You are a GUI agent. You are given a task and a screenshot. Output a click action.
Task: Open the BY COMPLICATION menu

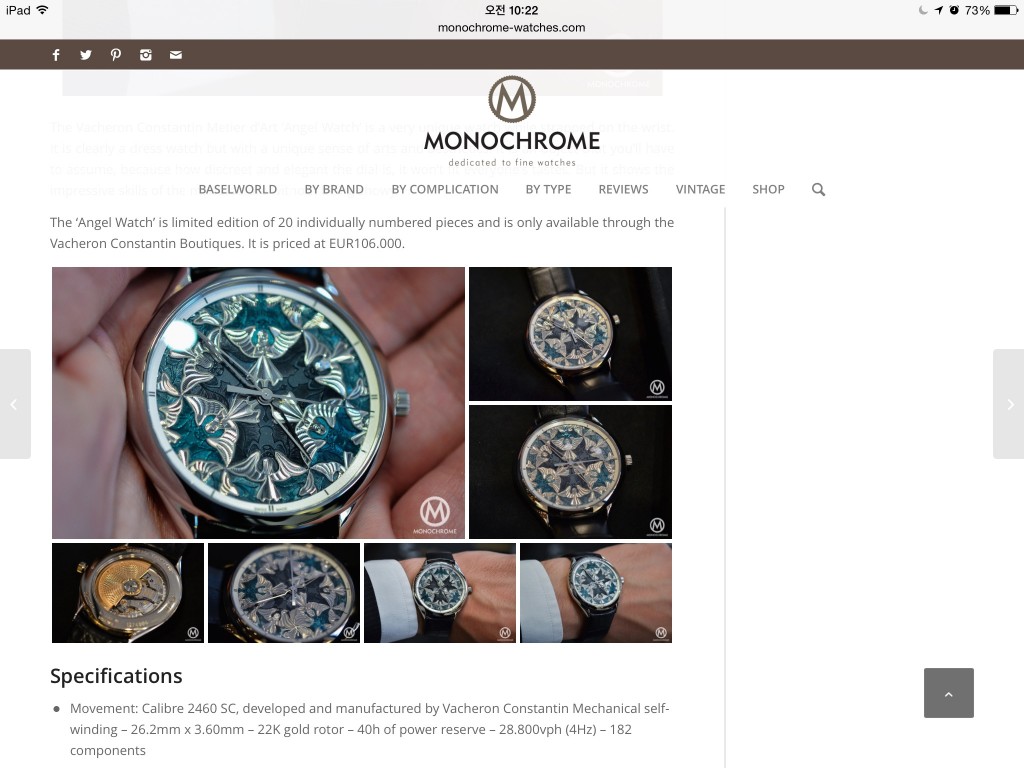445,189
